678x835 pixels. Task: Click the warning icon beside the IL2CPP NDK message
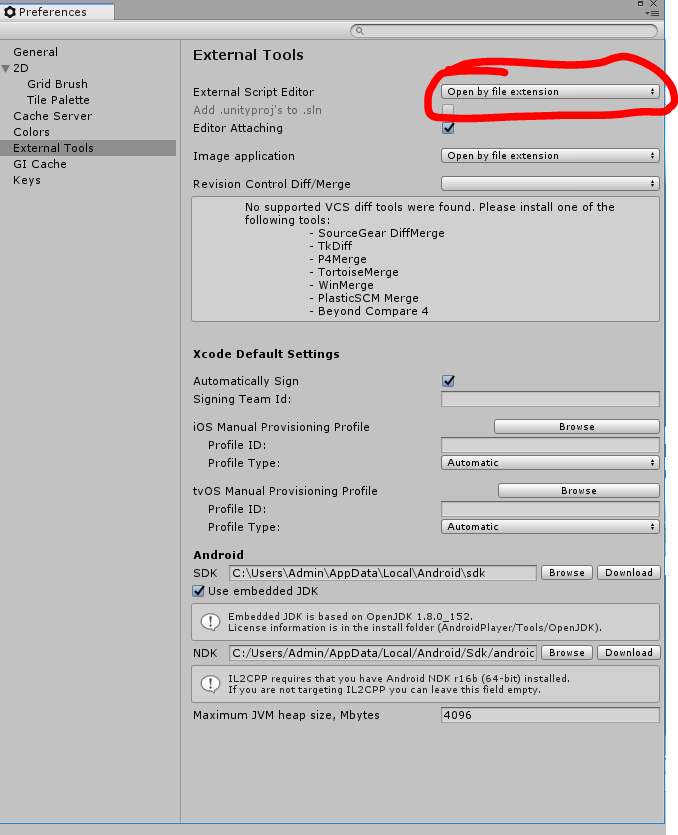(x=211, y=684)
